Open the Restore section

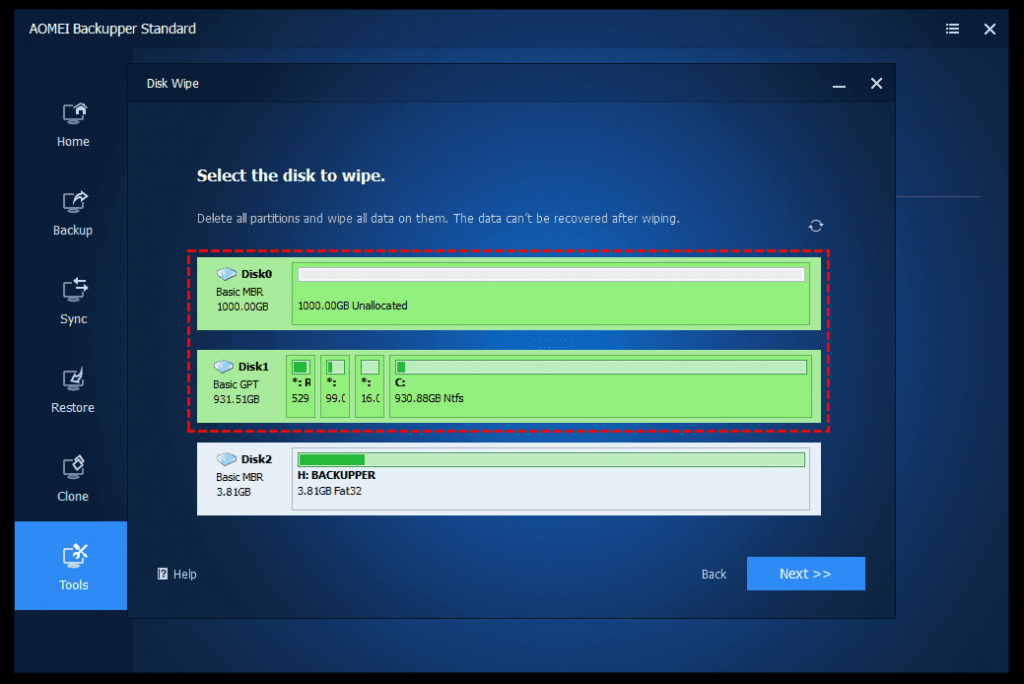point(71,390)
